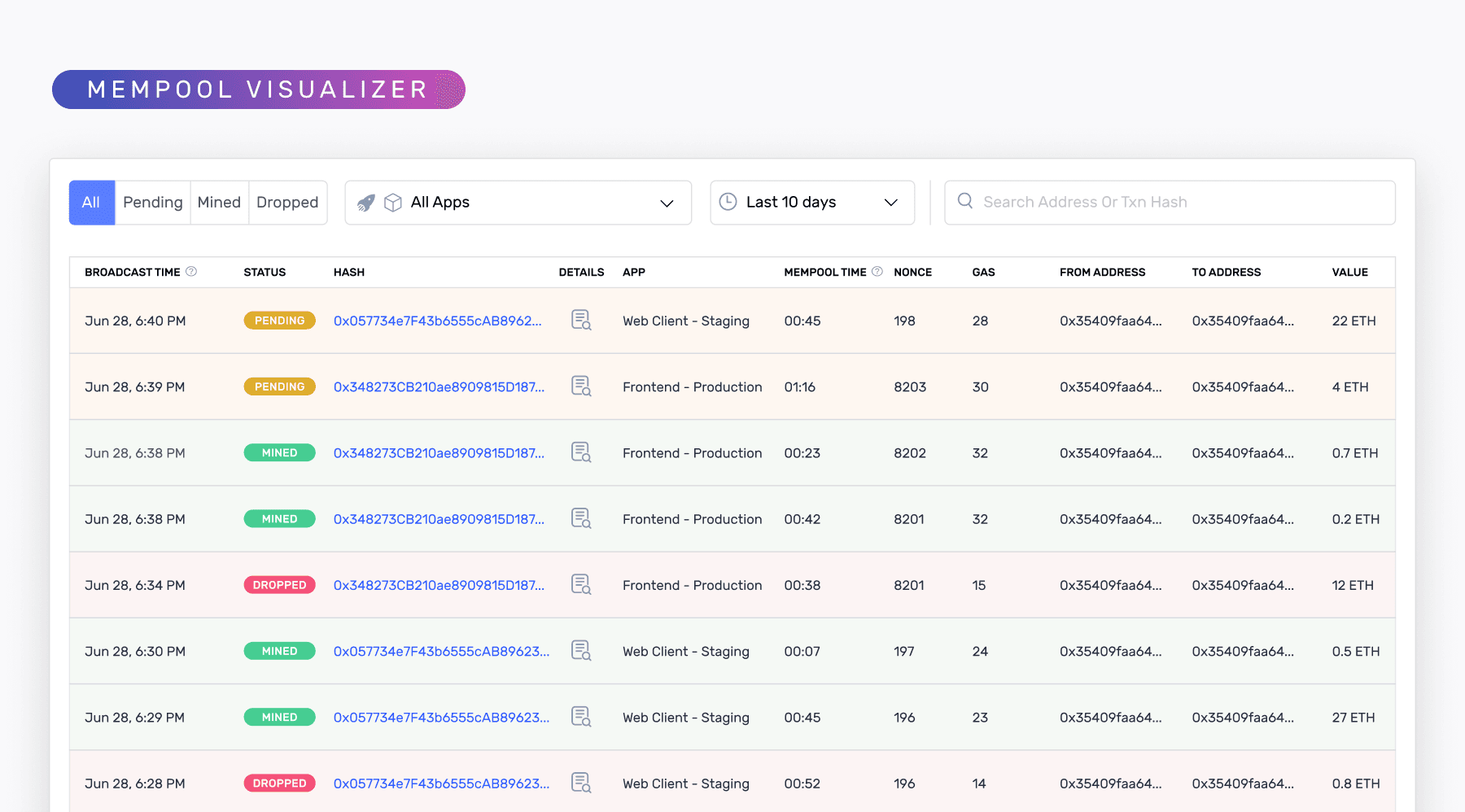Select the All transactions tab

tap(91, 202)
